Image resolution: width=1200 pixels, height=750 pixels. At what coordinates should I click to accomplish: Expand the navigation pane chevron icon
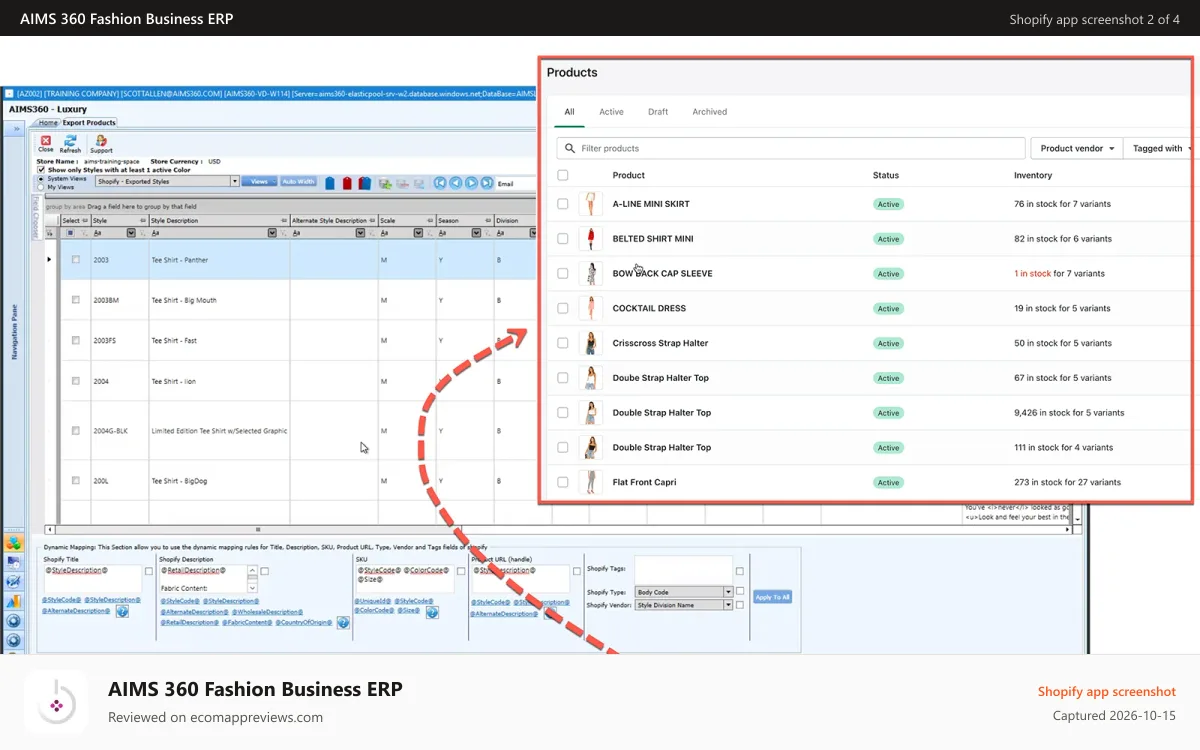click(x=15, y=130)
